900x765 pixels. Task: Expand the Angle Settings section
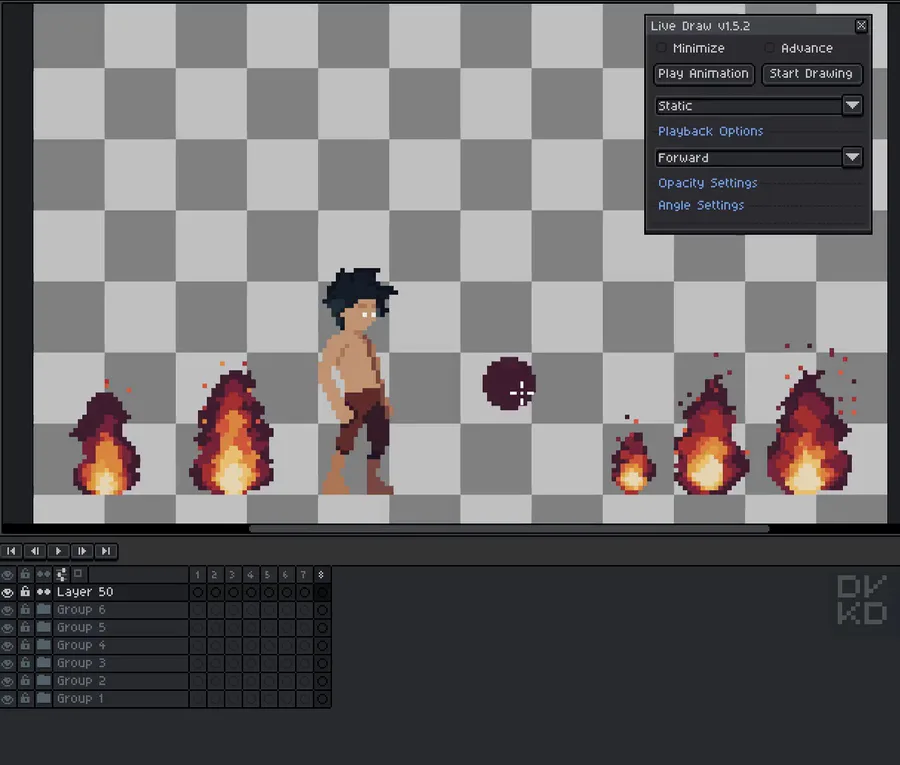click(701, 205)
